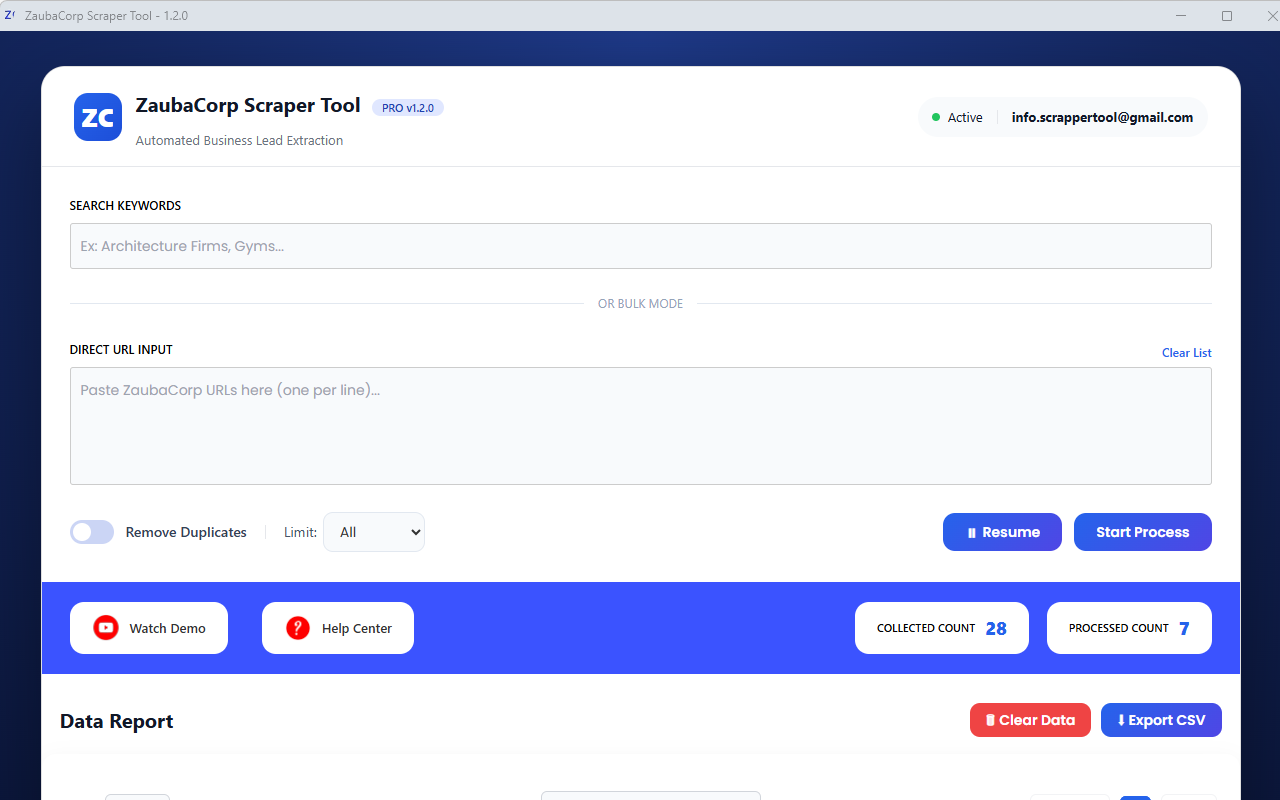Open the Watch Demo video
Screen dimensions: 1280x800
pos(149,628)
